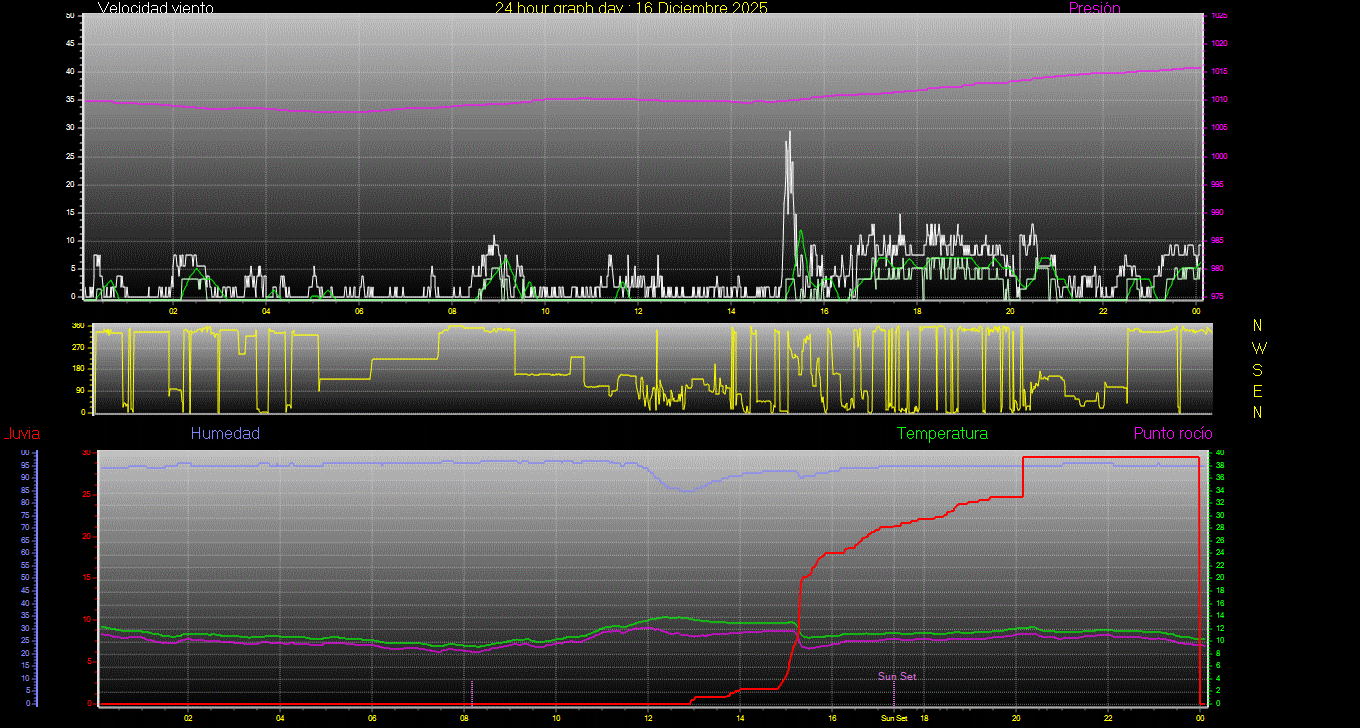Click the green "Temperatura" legend label
Viewport: 1360px width, 728px height.
(942, 434)
